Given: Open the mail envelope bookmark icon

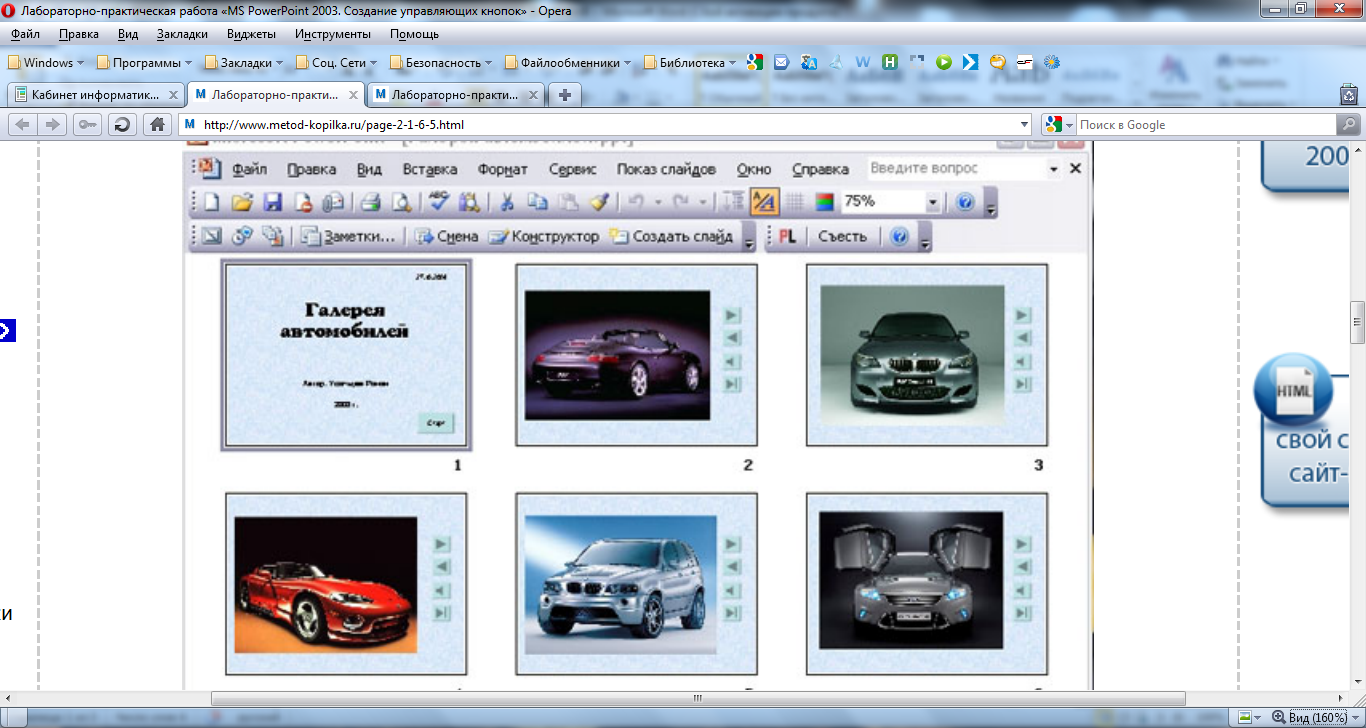Looking at the screenshot, I should tap(782, 62).
